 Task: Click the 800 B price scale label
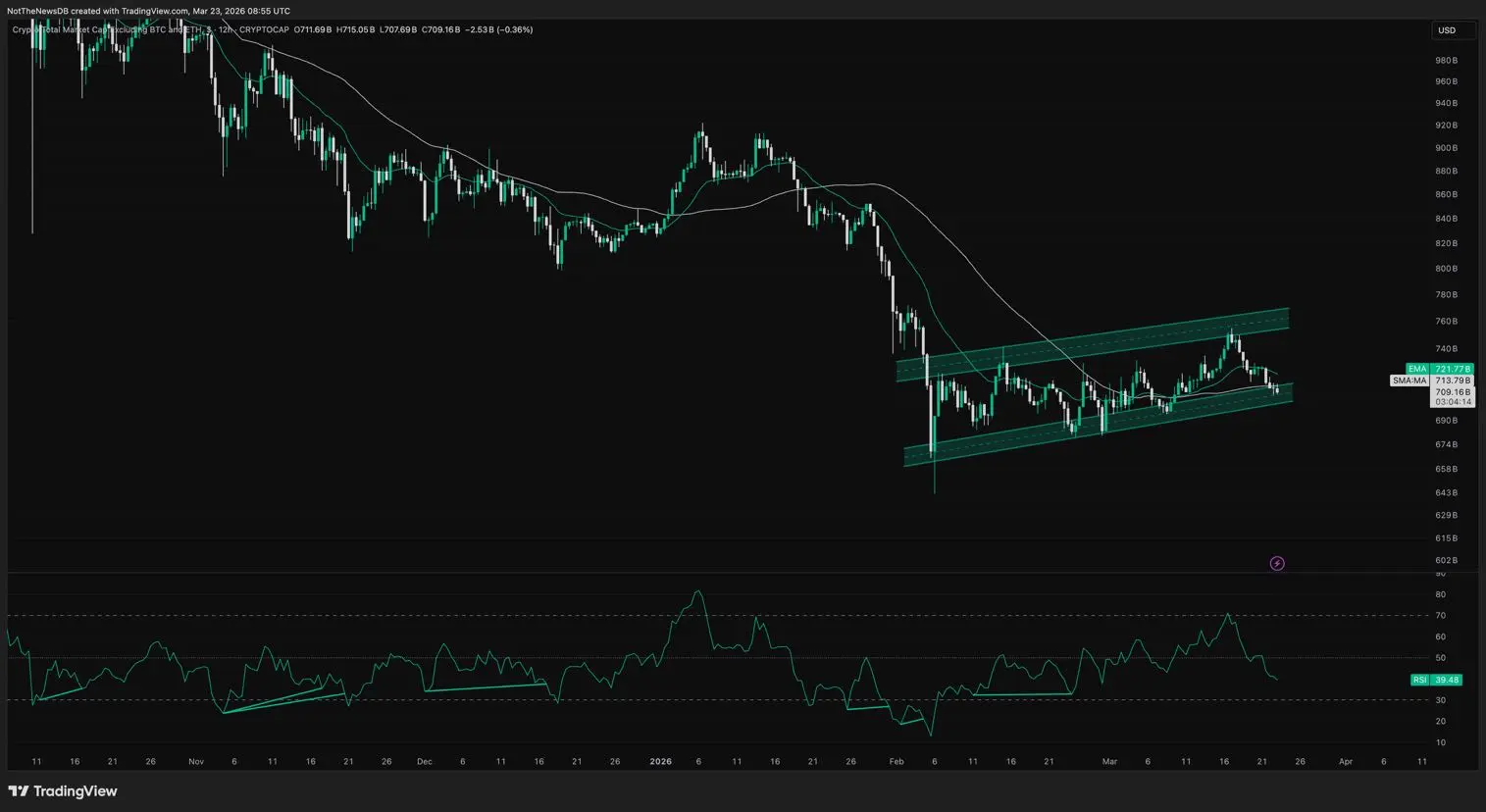tap(1446, 269)
